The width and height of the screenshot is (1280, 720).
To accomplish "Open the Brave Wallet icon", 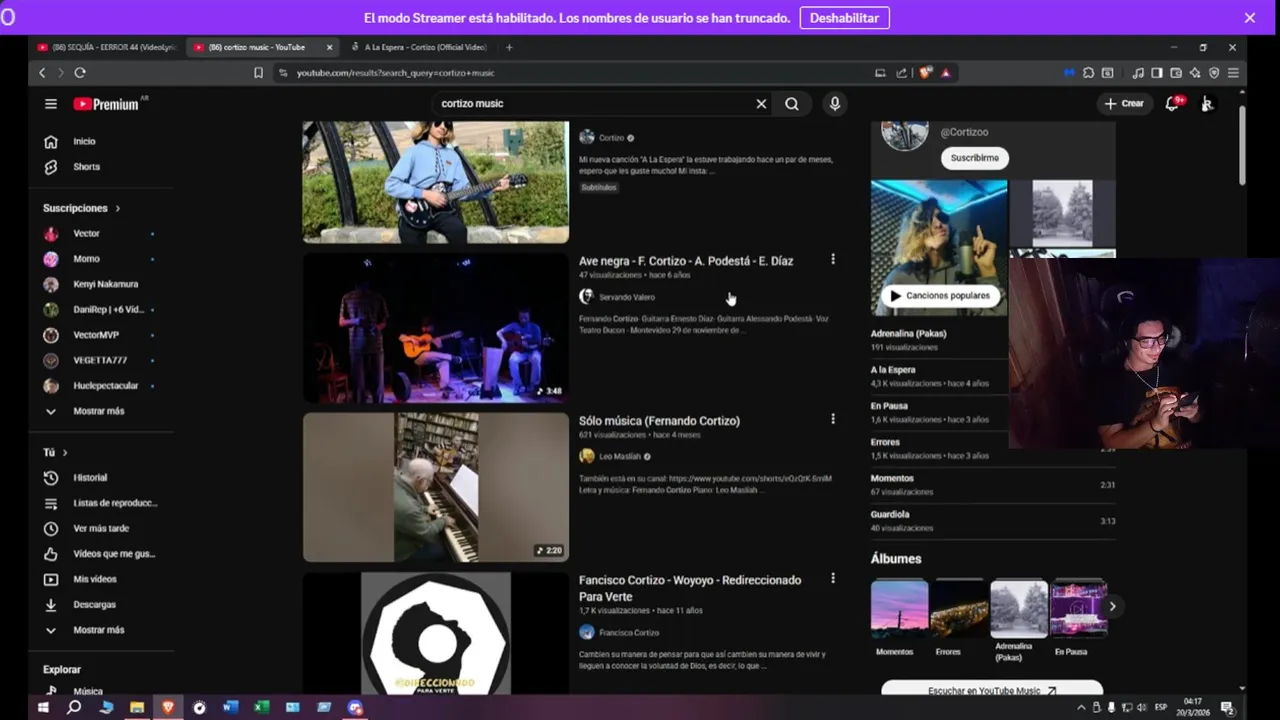I will click(x=1176, y=73).
